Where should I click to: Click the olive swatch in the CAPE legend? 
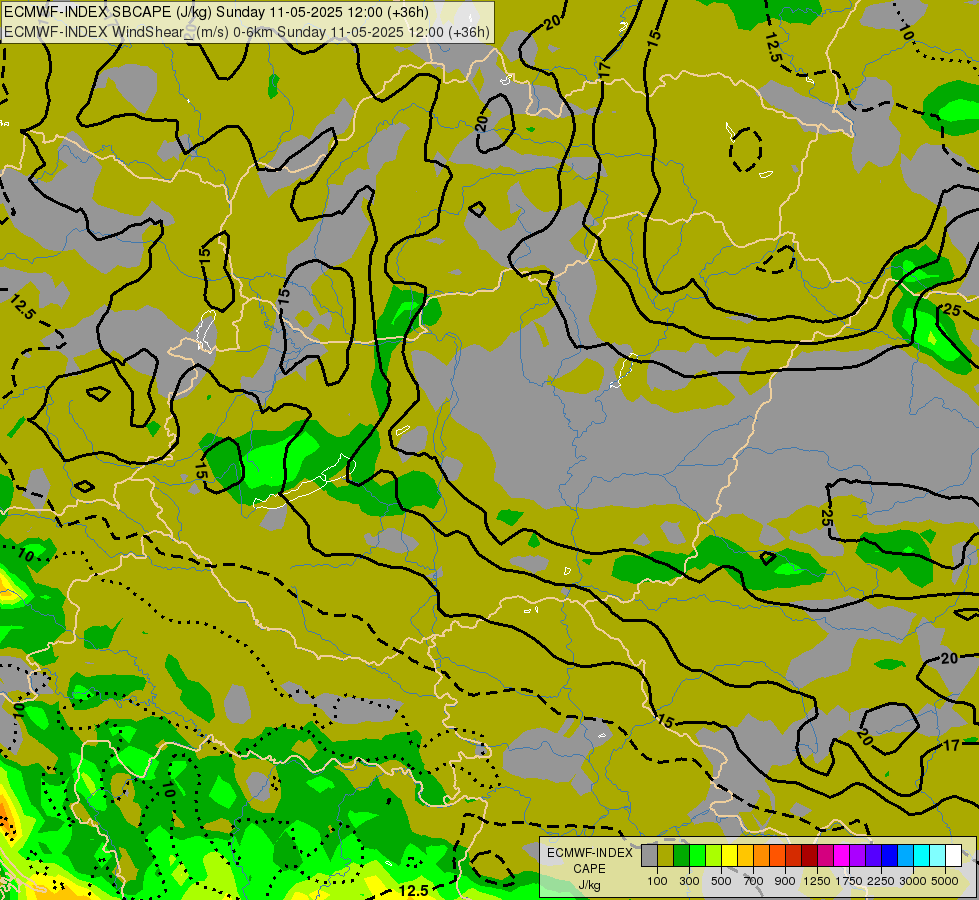(x=666, y=856)
